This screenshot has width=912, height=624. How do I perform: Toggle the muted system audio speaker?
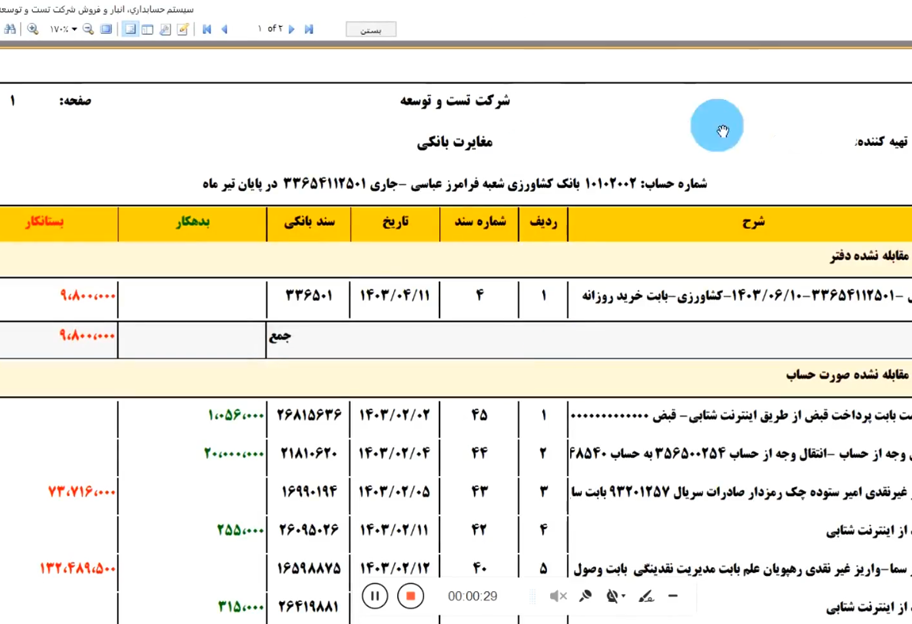pyautogui.click(x=558, y=596)
